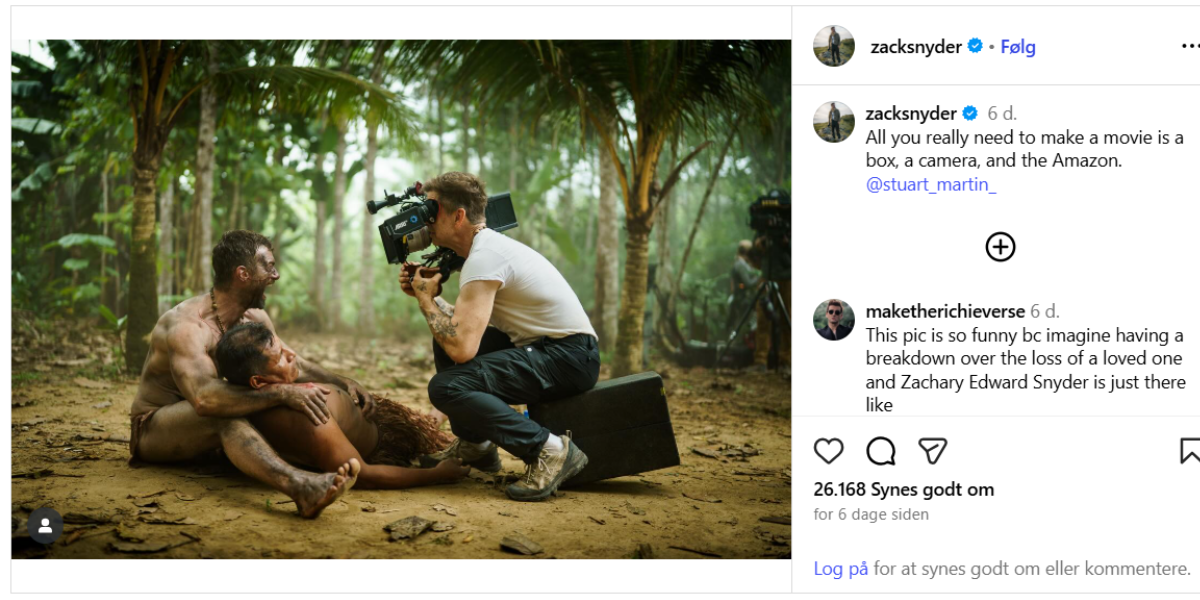
Task: Click the caption username zacksnyder link
Action: tap(908, 113)
